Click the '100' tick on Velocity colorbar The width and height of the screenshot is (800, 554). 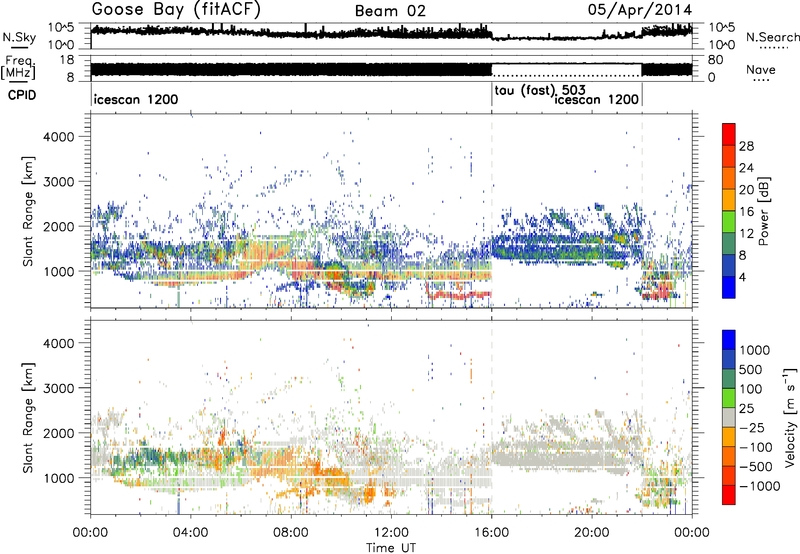coord(751,389)
